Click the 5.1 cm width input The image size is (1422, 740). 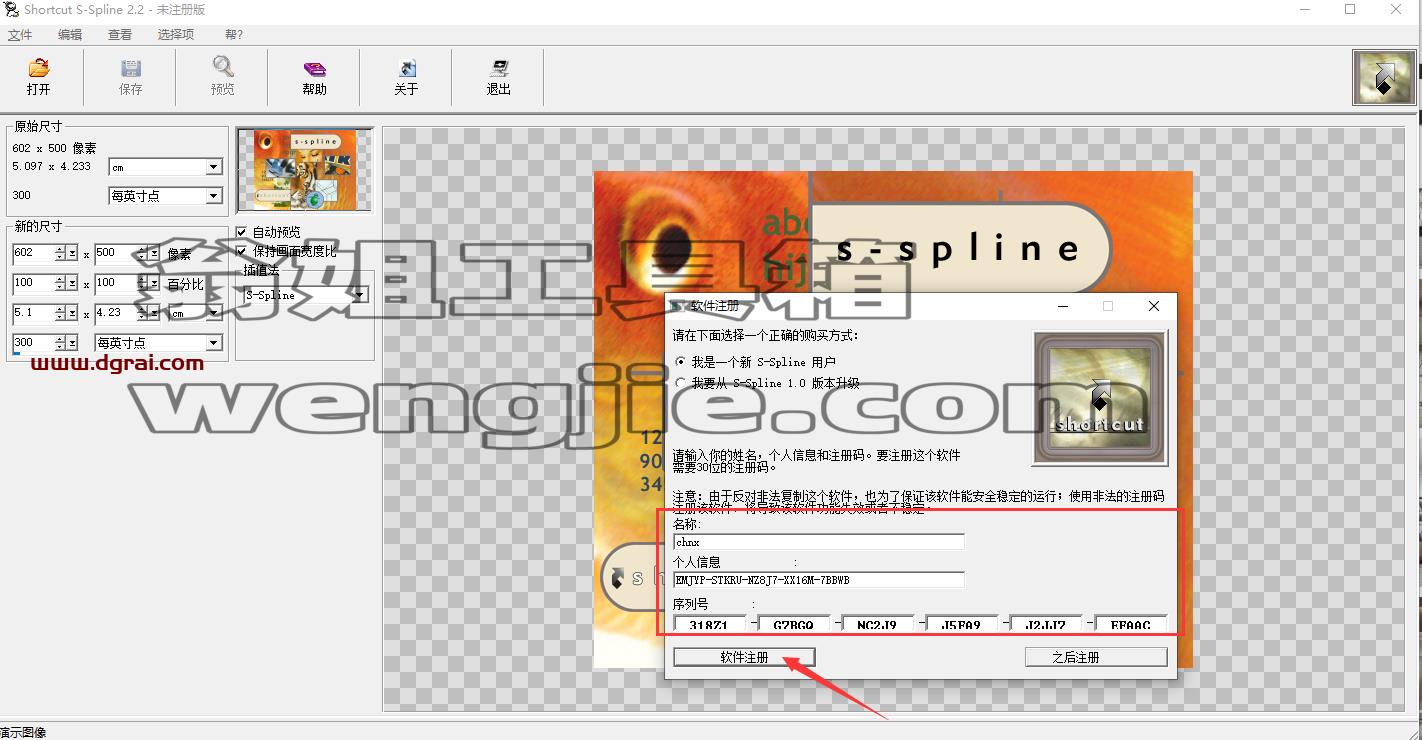[x=34, y=313]
